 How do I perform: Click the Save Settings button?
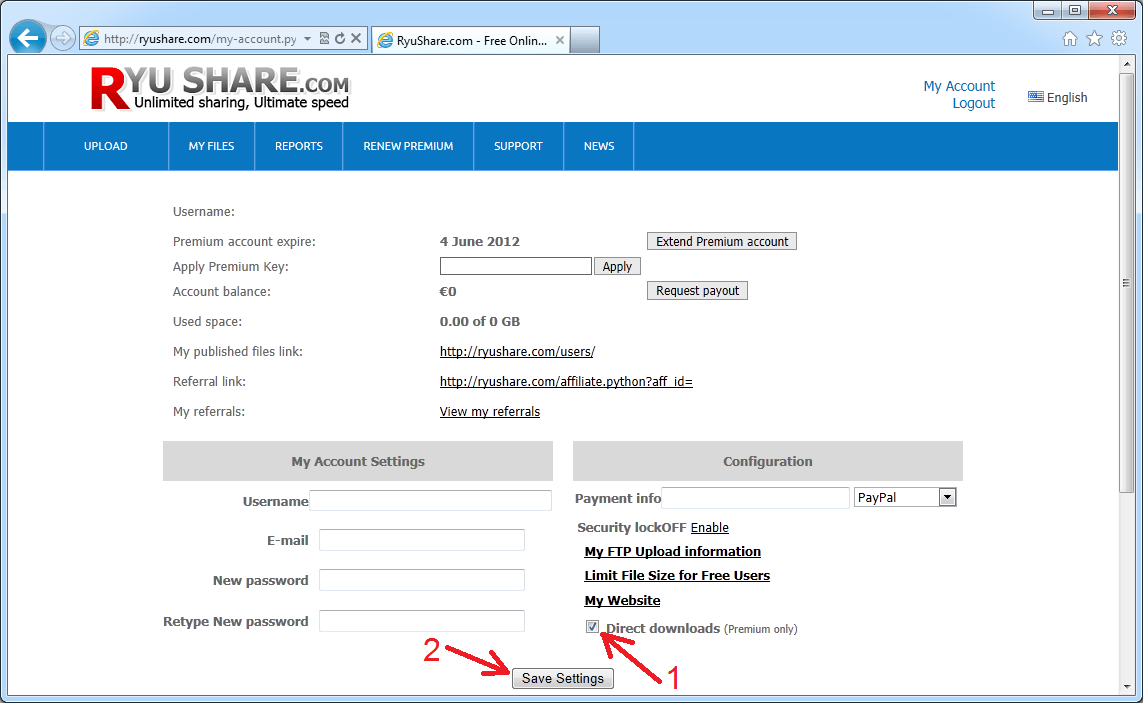coord(563,678)
